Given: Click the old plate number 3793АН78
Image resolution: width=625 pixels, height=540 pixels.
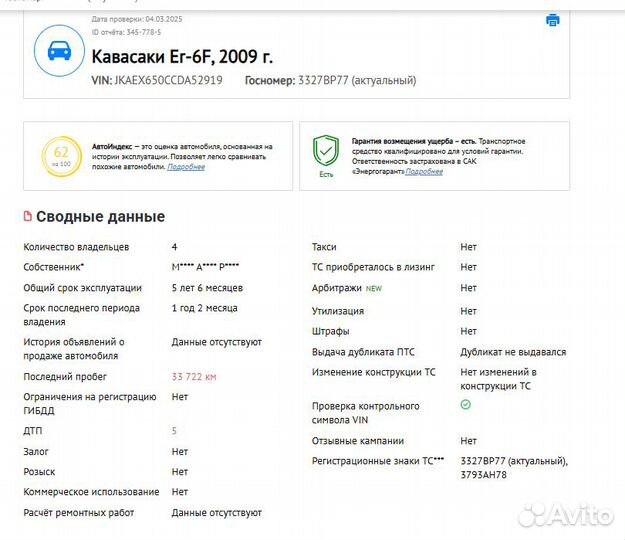Looking at the screenshot, I should coord(483,475).
